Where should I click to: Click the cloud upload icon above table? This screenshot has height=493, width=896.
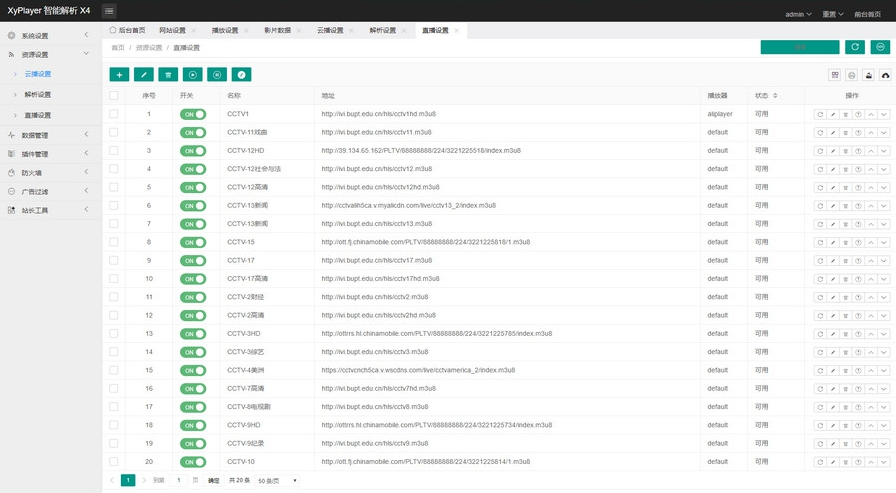coord(885,74)
